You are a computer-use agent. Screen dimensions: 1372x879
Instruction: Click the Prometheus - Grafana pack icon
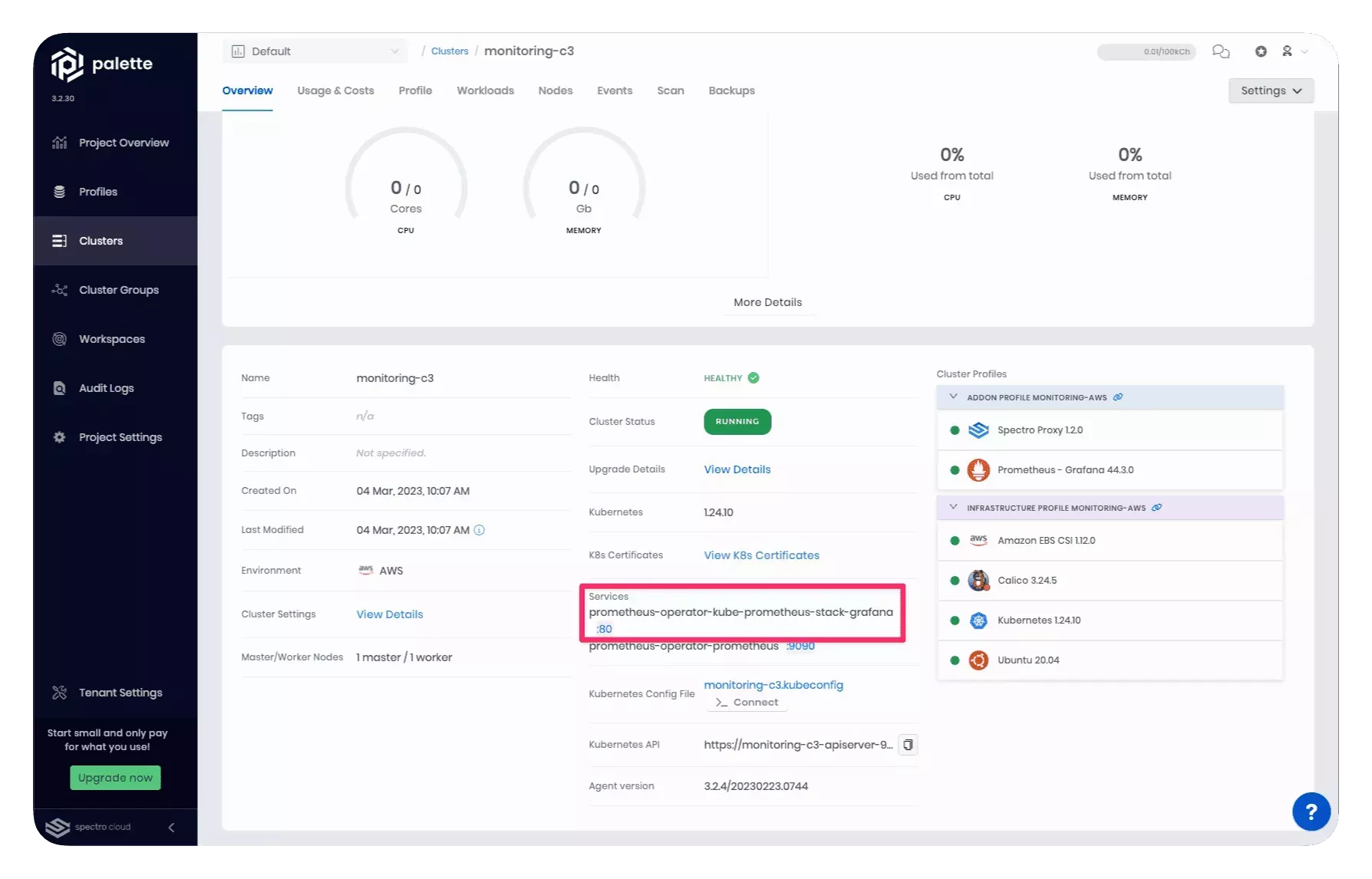coord(978,470)
